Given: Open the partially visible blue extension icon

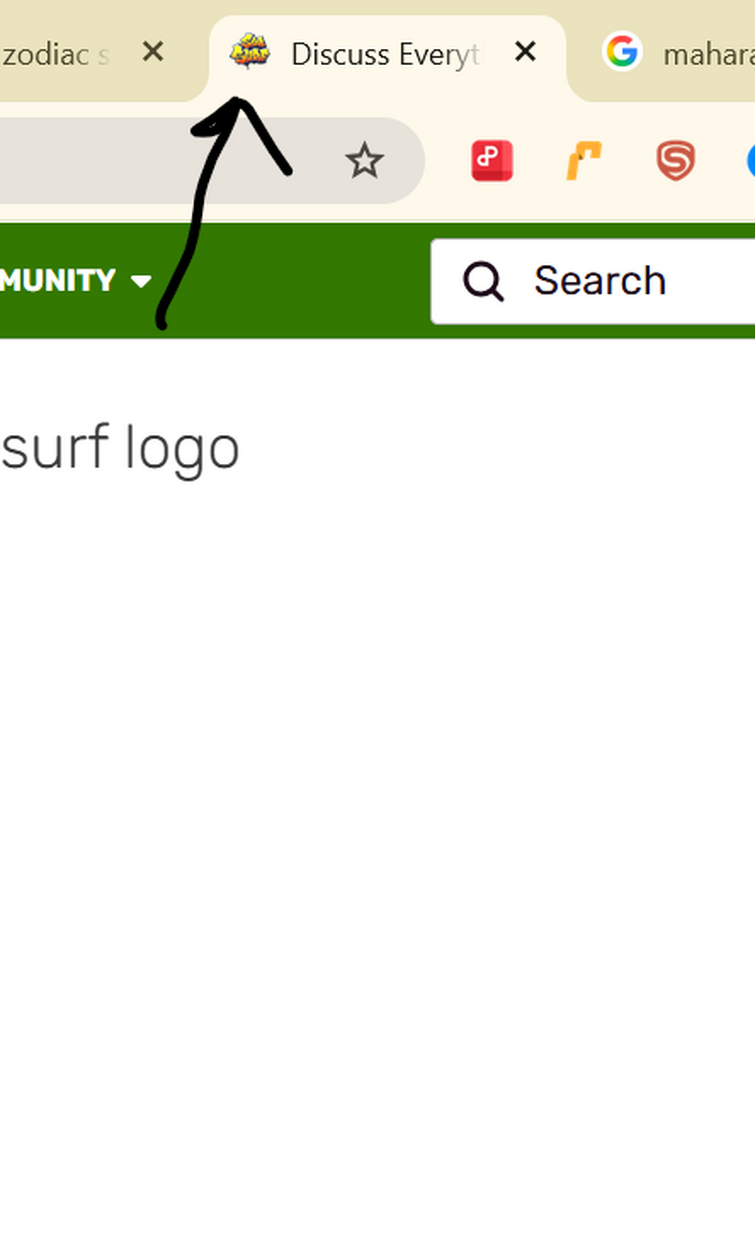Looking at the screenshot, I should pyautogui.click(x=750, y=161).
